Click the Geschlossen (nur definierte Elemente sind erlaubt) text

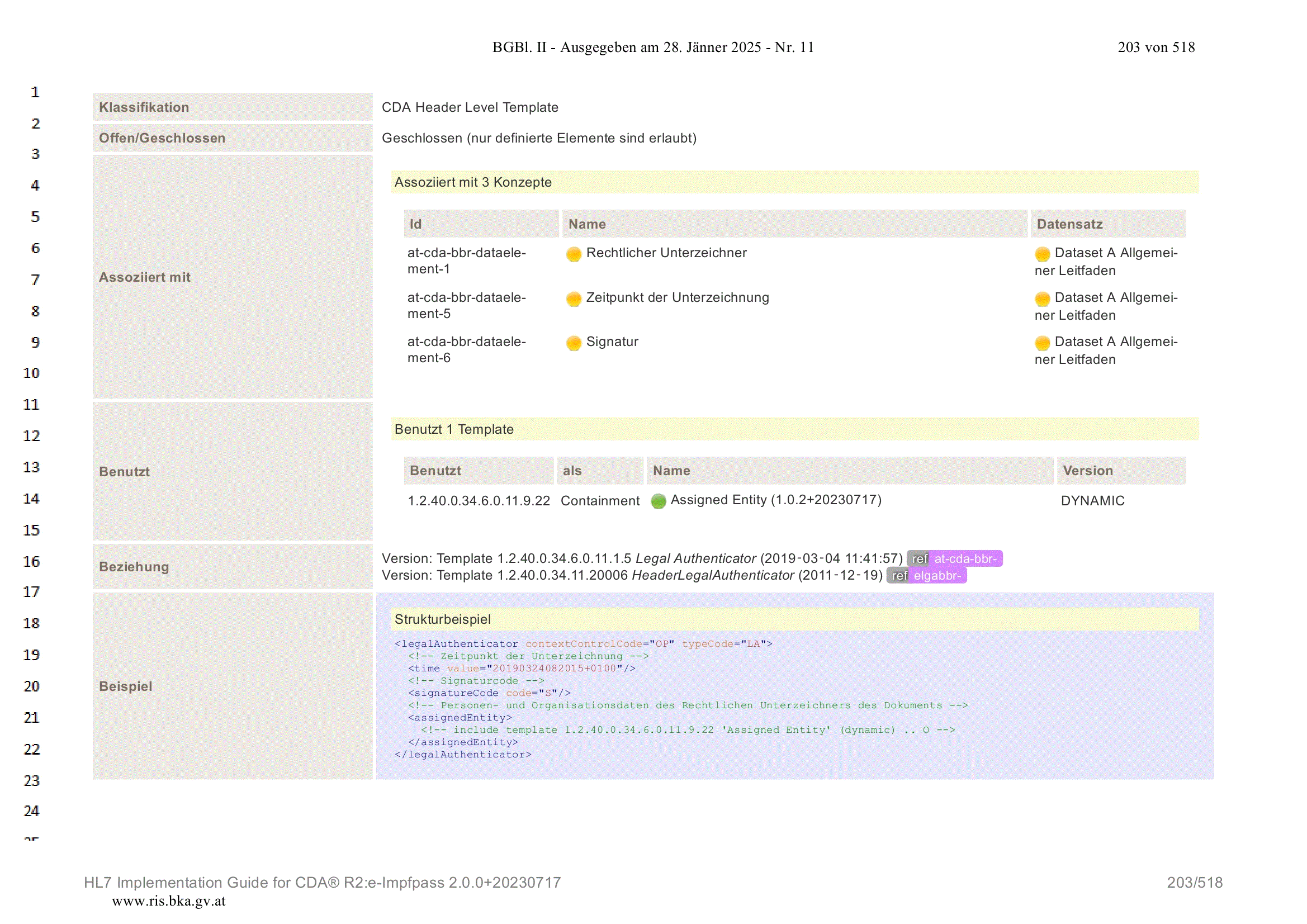point(539,138)
